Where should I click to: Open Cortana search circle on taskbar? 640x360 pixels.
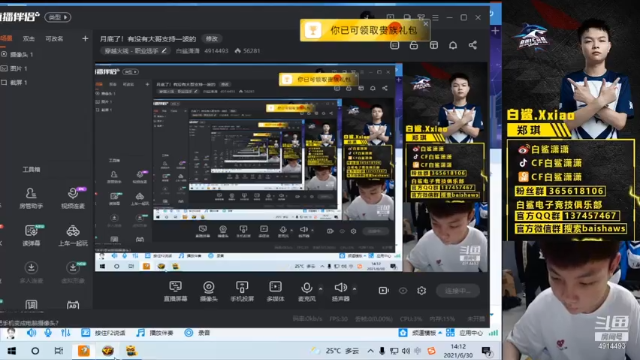click(x=35, y=351)
